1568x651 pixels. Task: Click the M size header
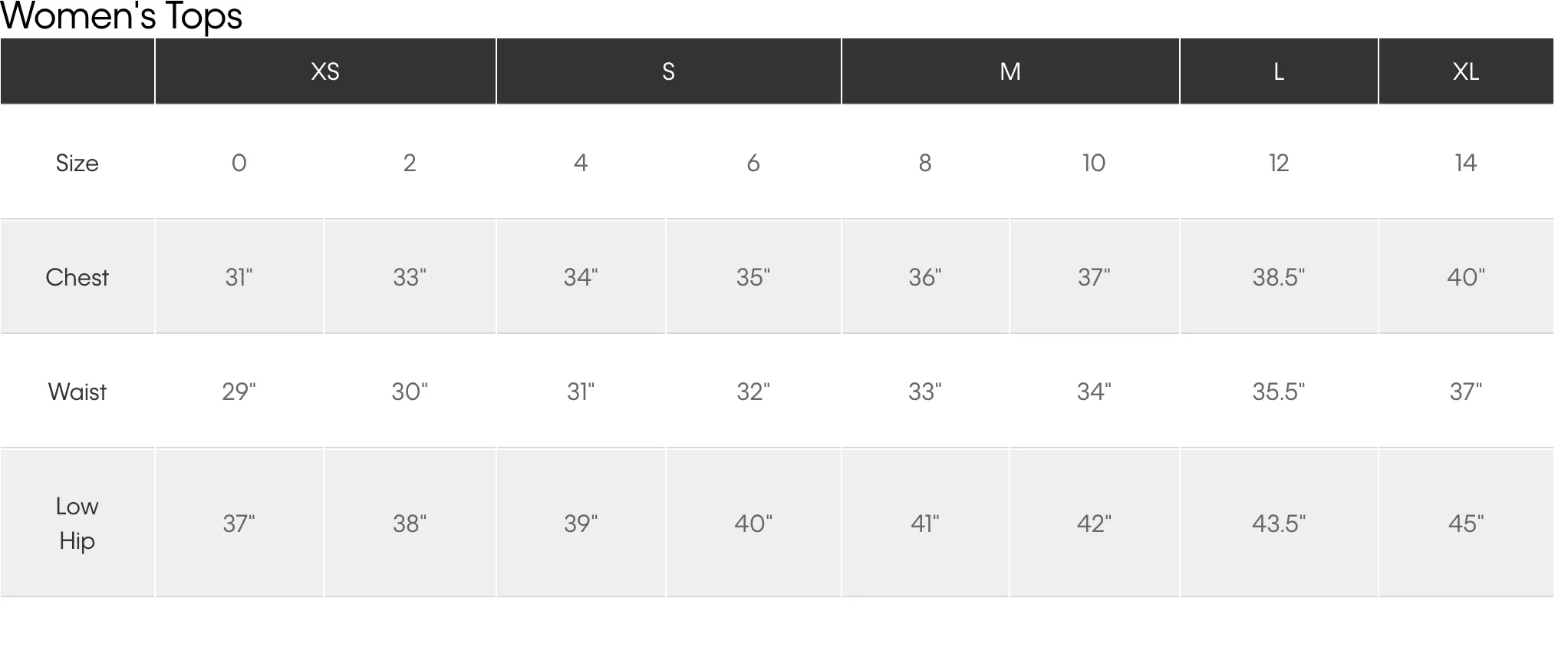1010,71
